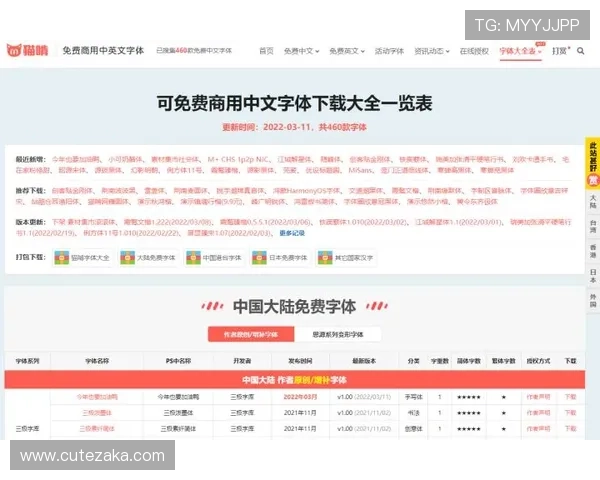This screenshot has height=480, width=600.
Task: Click the 中国大陆免费字体 section heading
Action: click(x=294, y=306)
